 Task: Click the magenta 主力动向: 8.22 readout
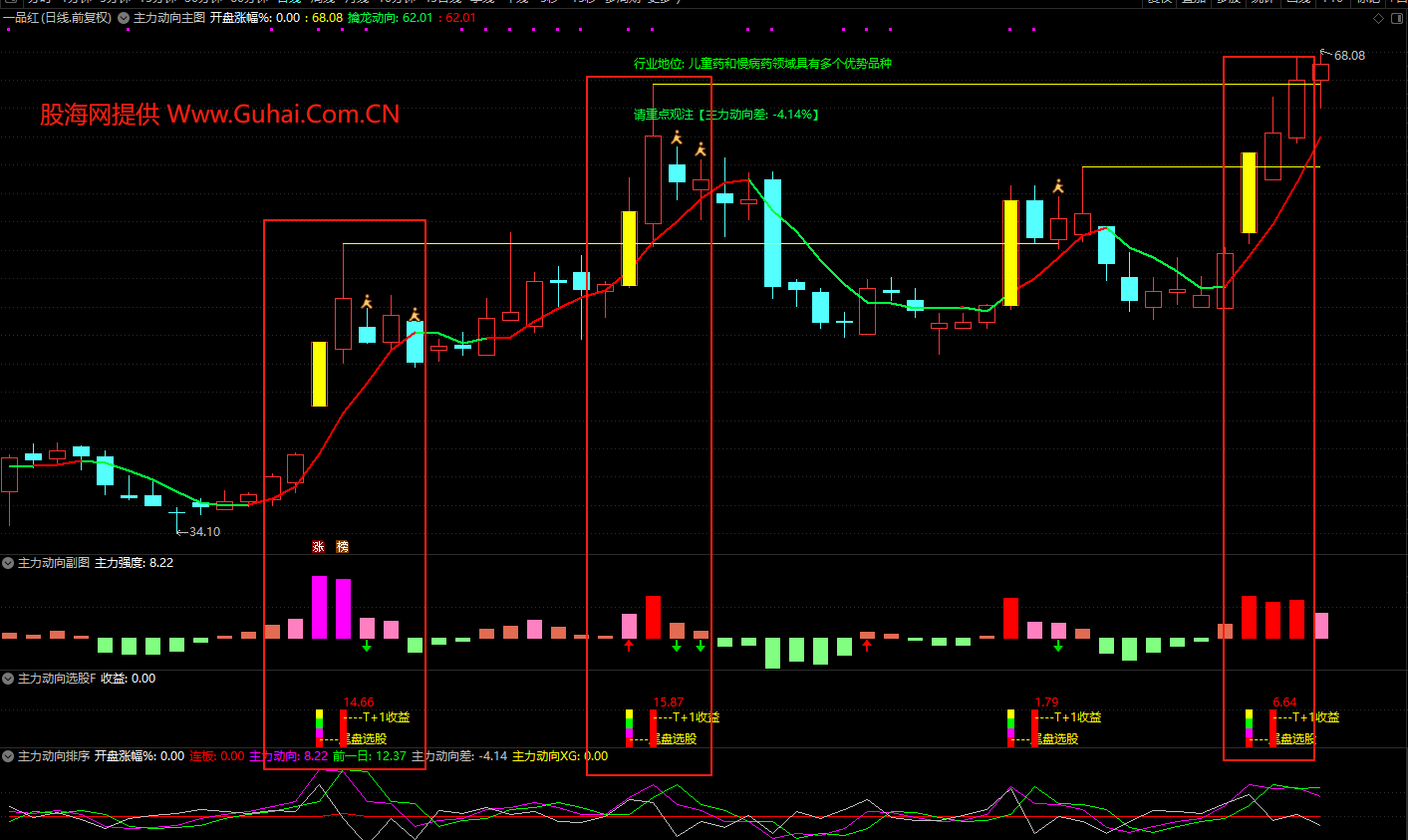click(289, 756)
